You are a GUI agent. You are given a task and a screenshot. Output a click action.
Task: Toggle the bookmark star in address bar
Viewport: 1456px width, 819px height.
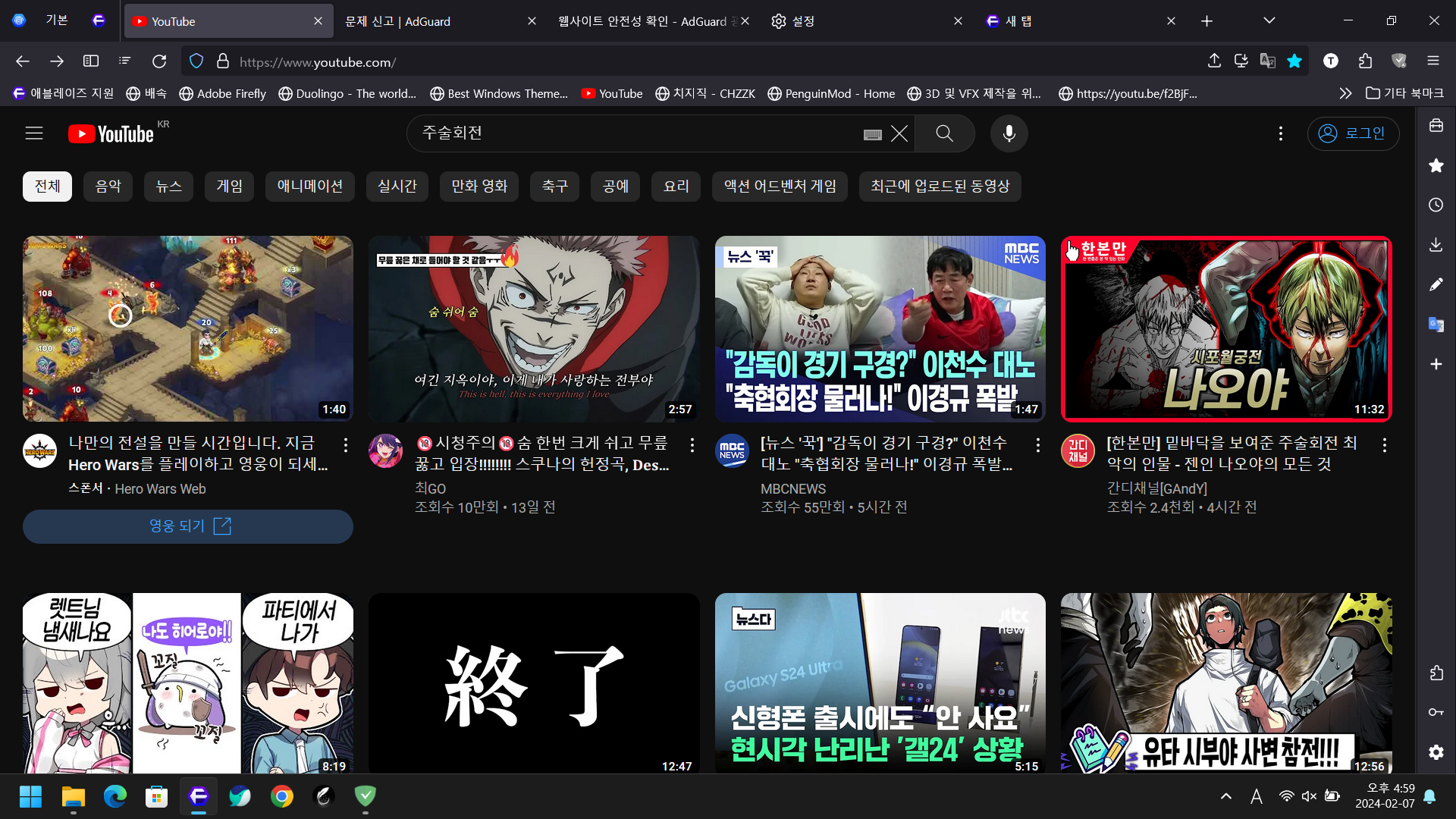point(1294,61)
